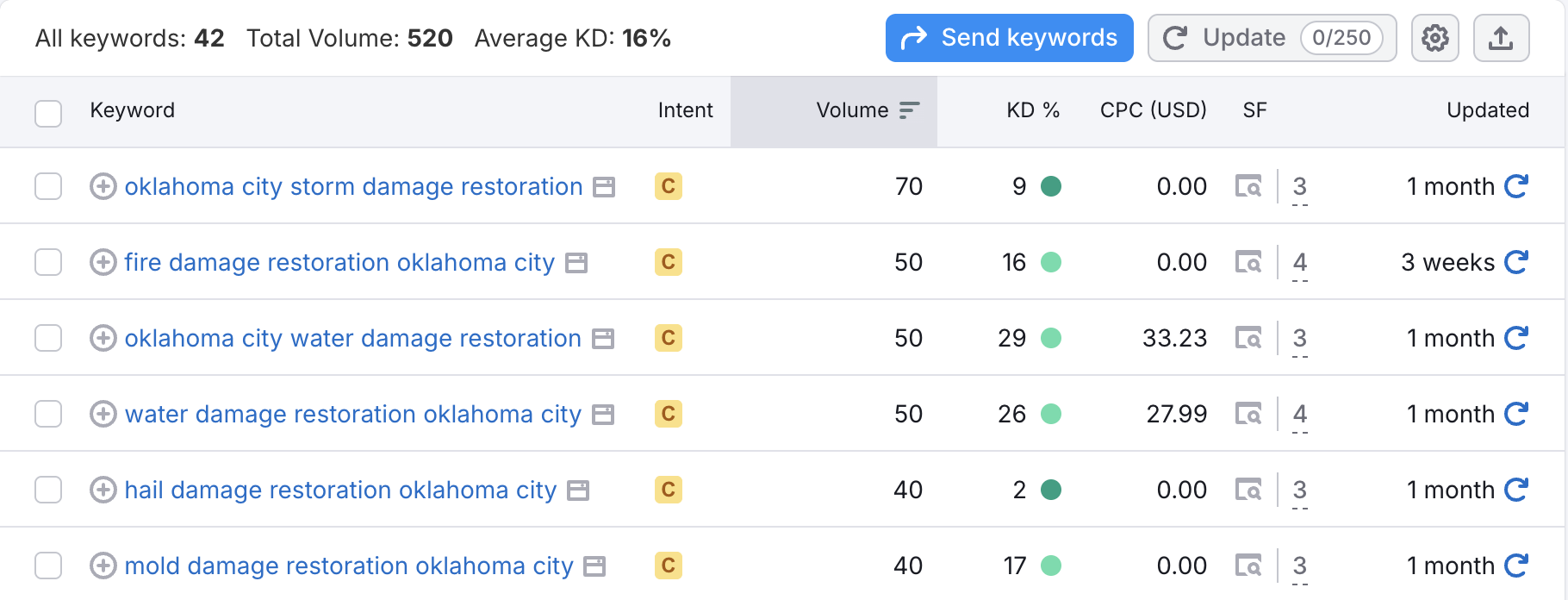Click the Commercial intent badge on hail damage row

668,489
